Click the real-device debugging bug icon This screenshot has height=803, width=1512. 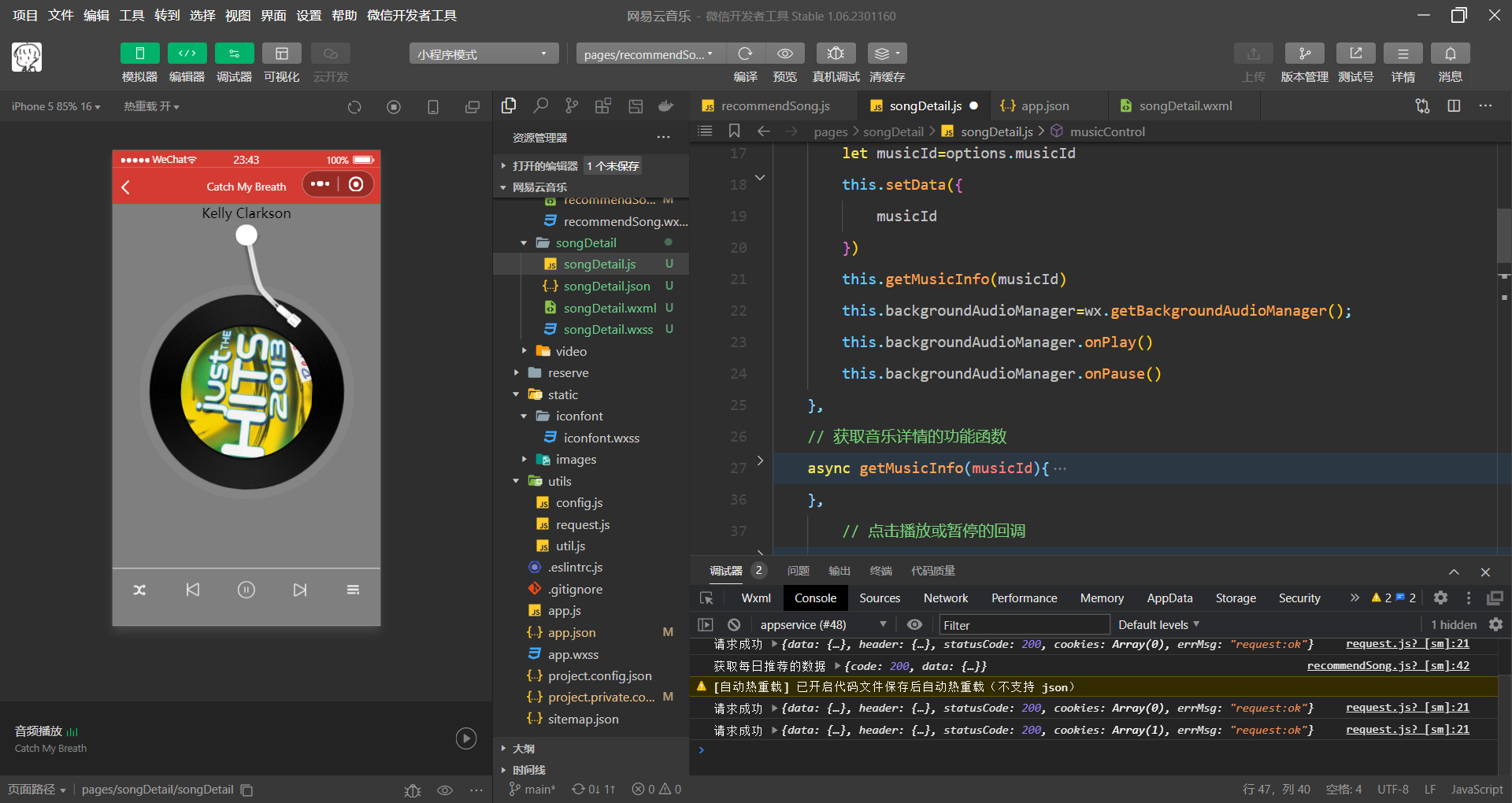(836, 54)
